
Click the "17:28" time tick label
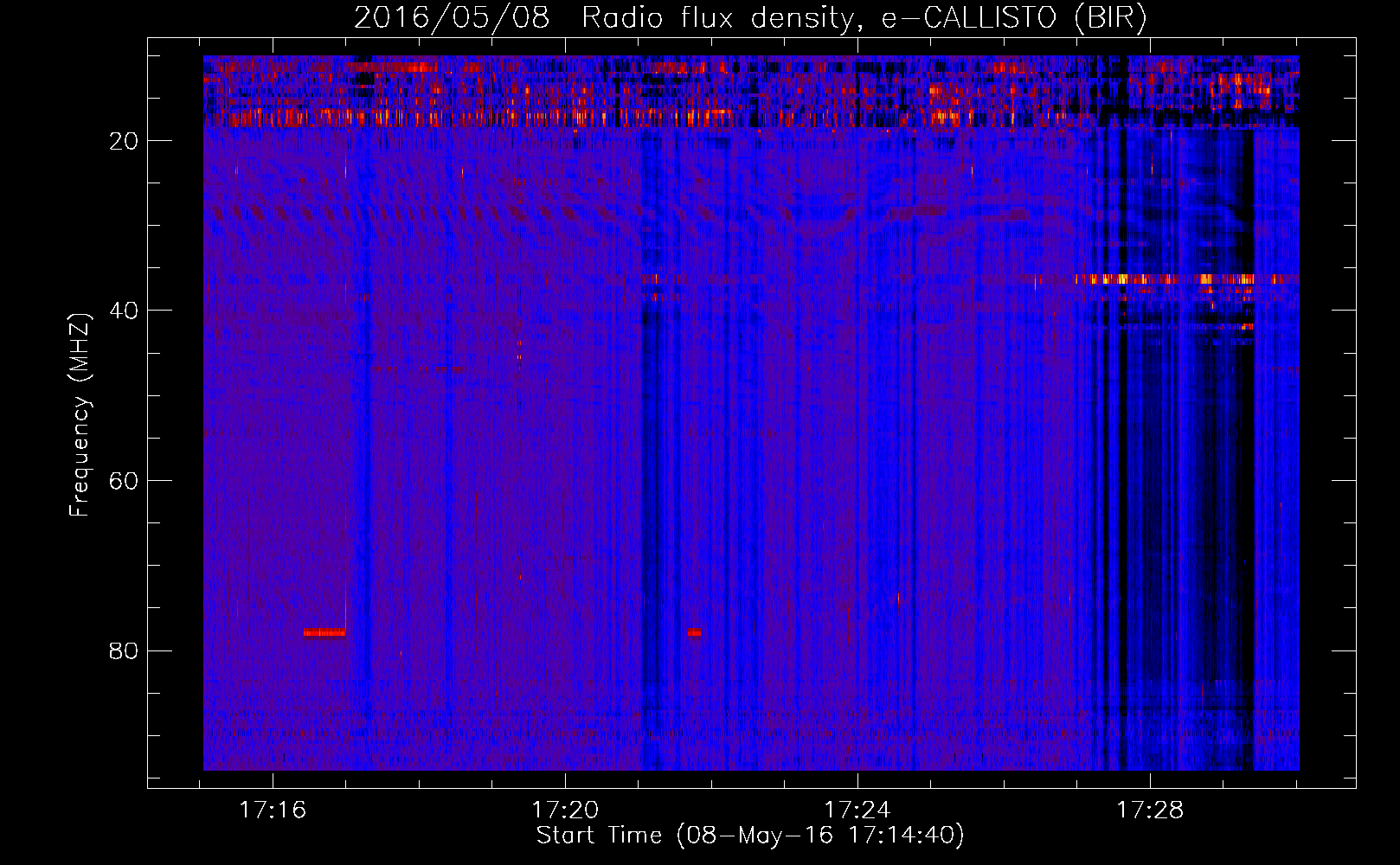(1150, 811)
